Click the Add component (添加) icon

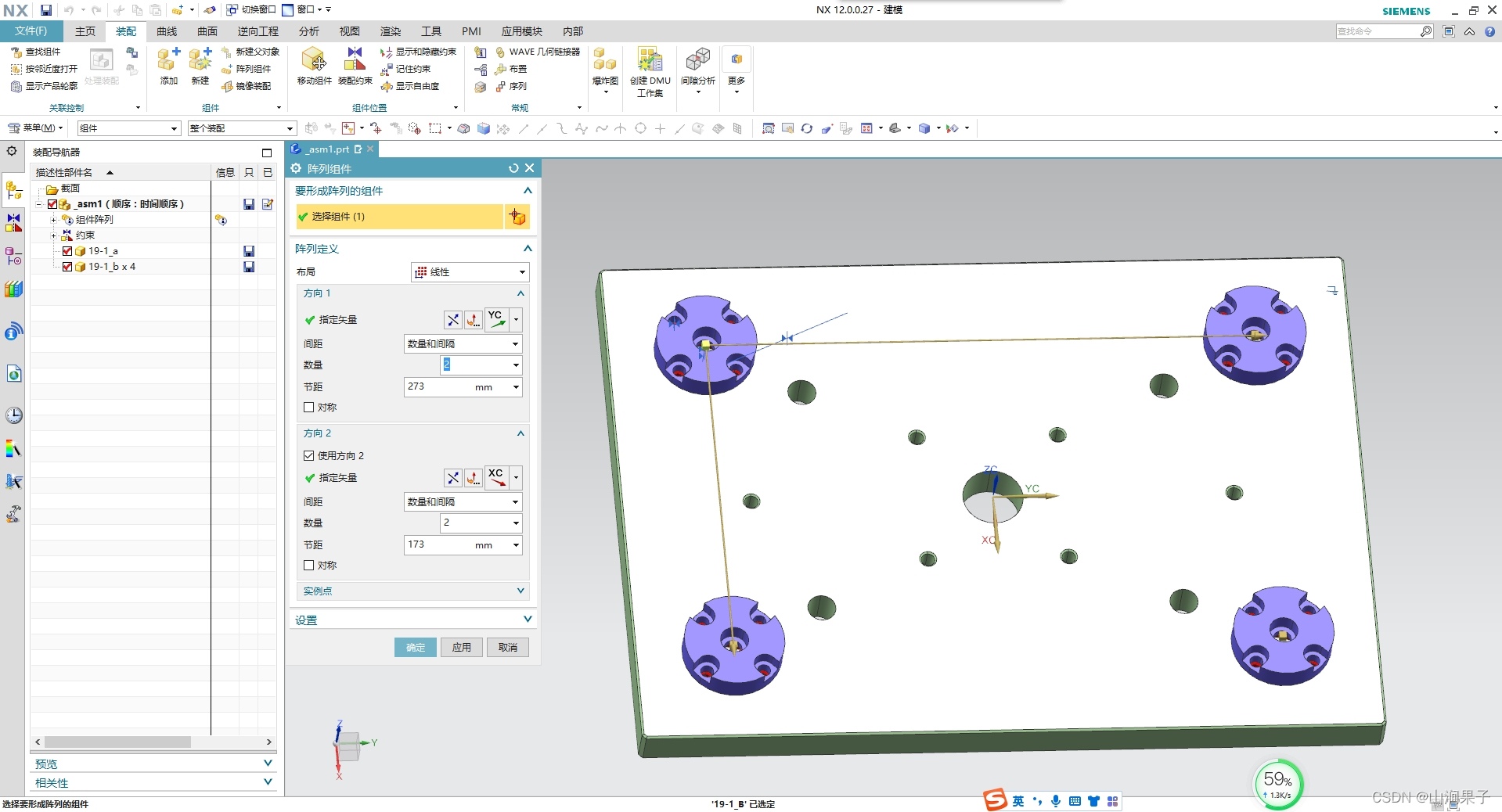click(168, 60)
